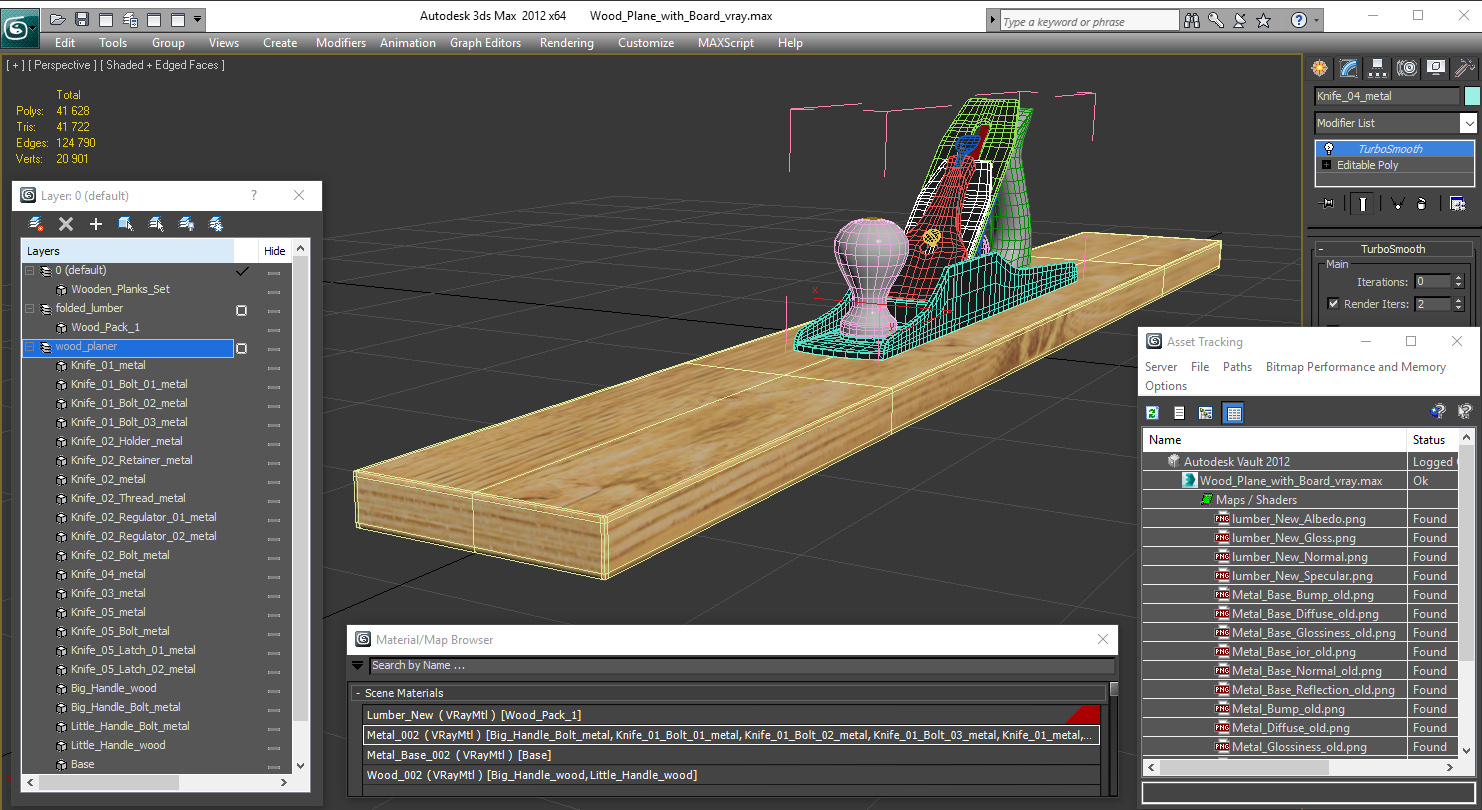Collapse the 0 (default) layer
1482x810 pixels.
[30, 270]
